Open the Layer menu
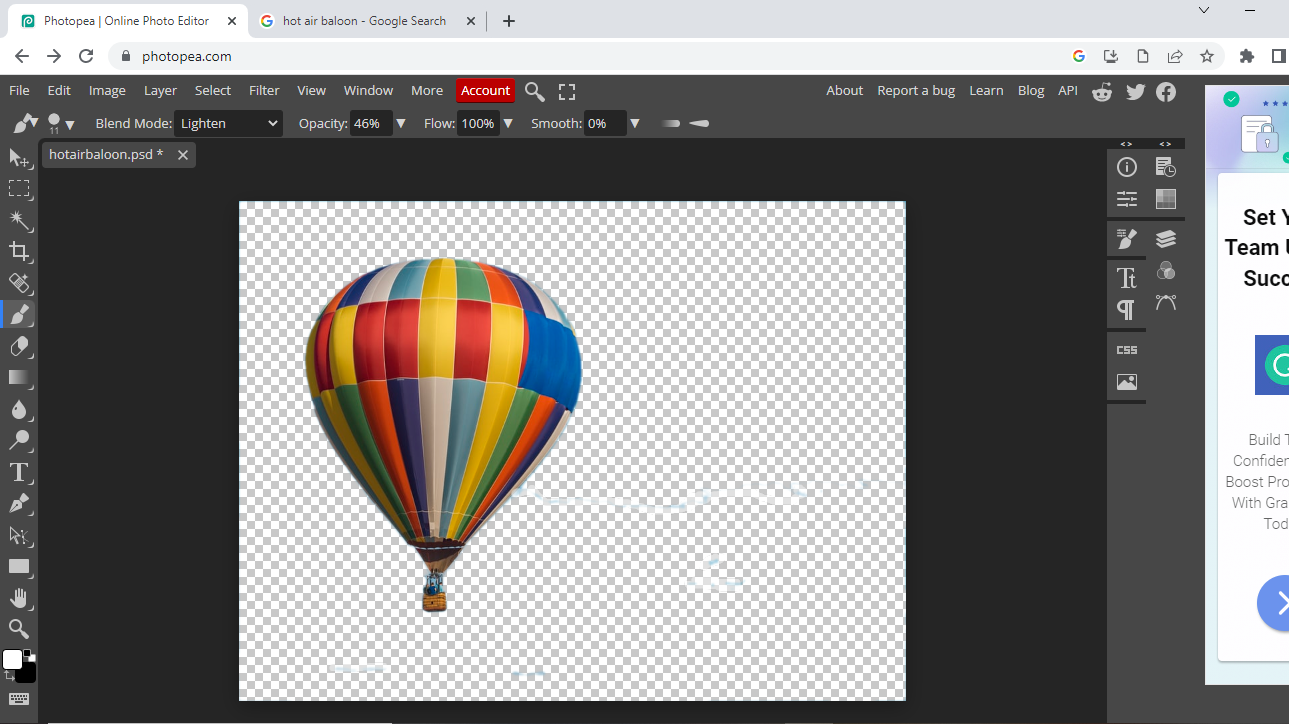This screenshot has height=724, width=1289. point(160,90)
